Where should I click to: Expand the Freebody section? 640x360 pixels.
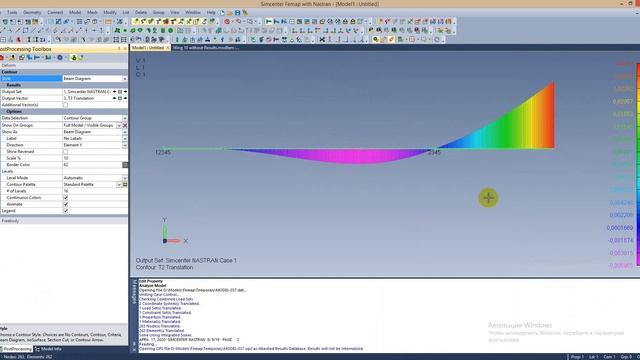(x=64, y=221)
